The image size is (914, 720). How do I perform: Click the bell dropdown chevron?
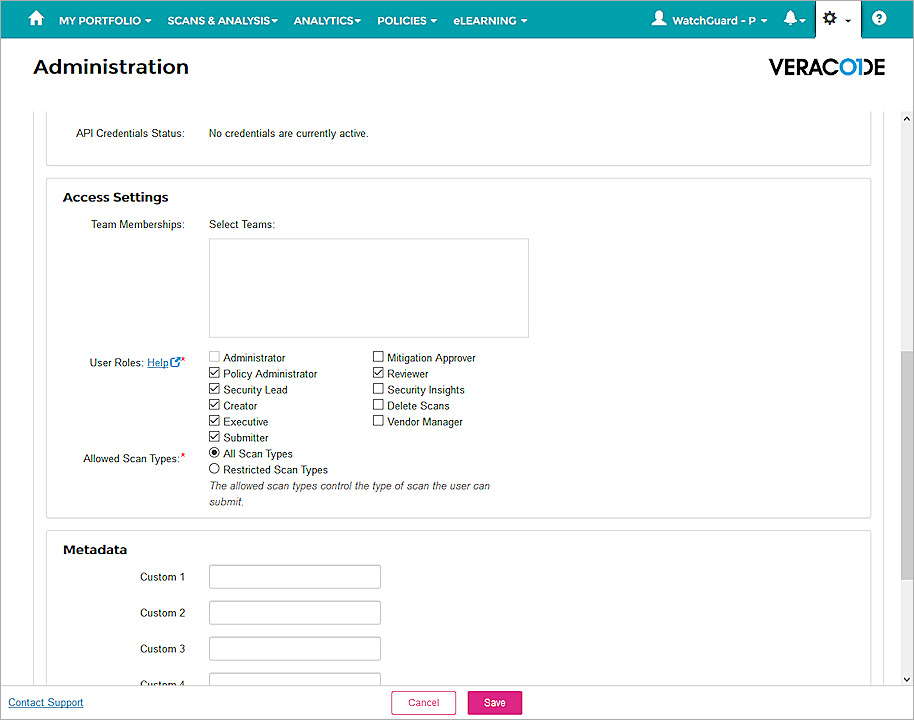click(x=803, y=20)
